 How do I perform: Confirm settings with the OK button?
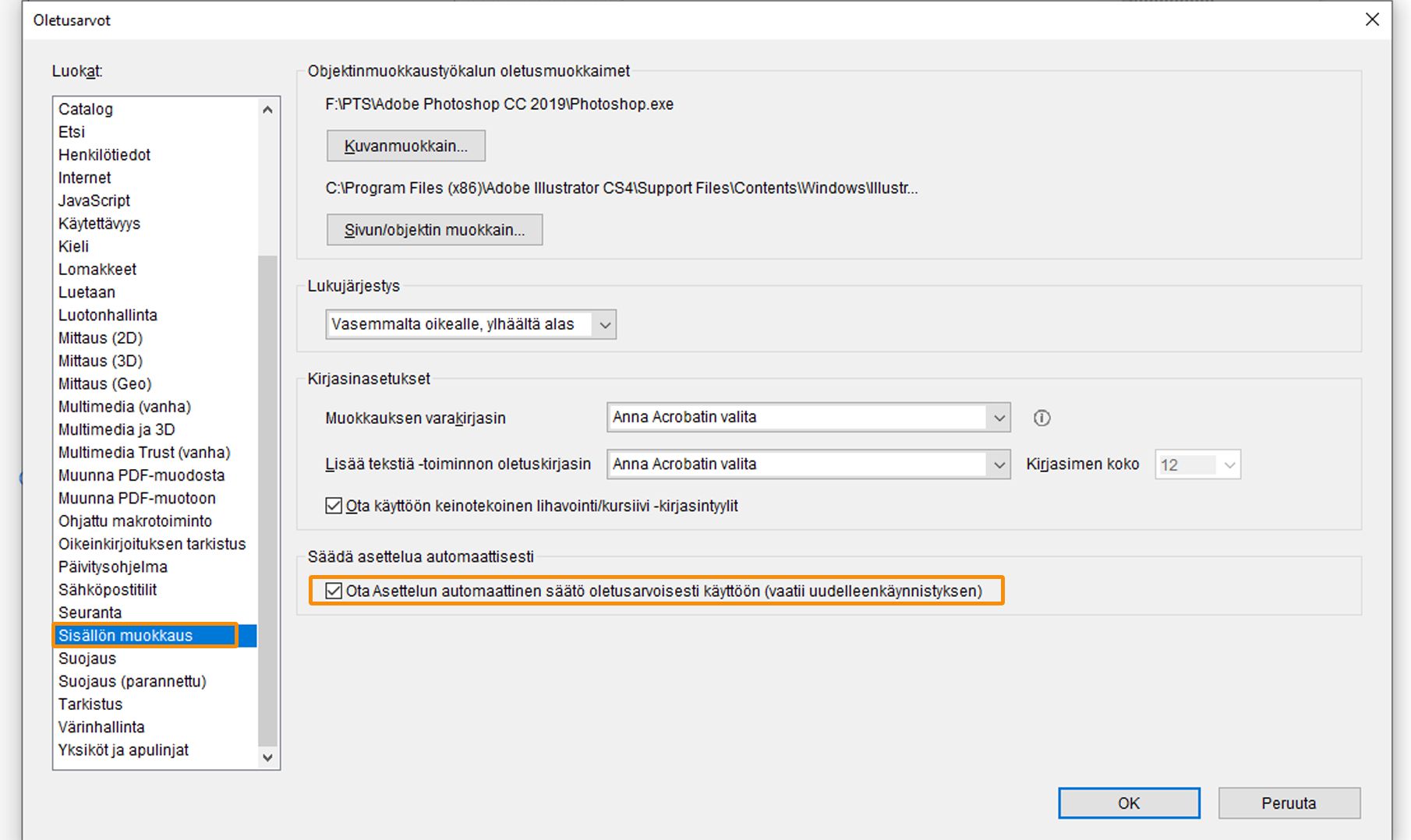1128,803
